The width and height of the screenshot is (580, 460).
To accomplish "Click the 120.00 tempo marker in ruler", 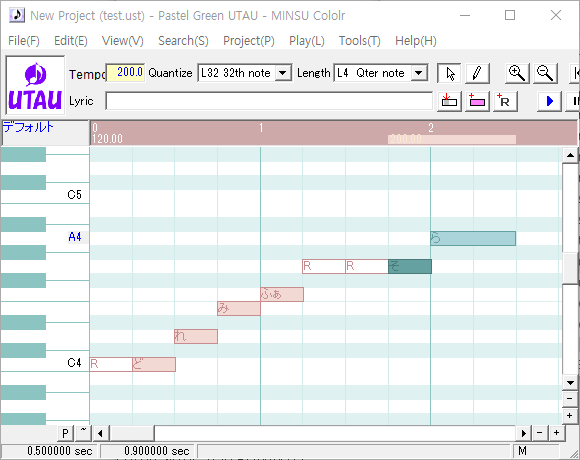I will tap(107, 139).
